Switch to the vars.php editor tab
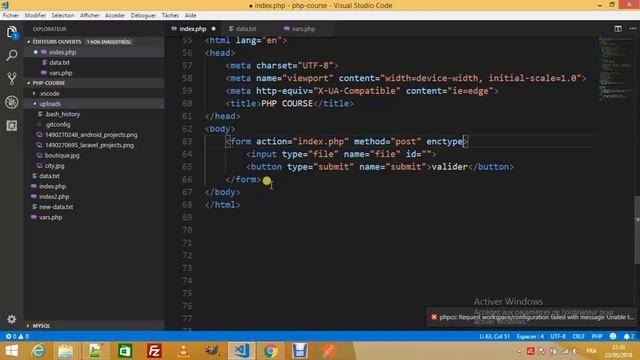 [x=303, y=29]
